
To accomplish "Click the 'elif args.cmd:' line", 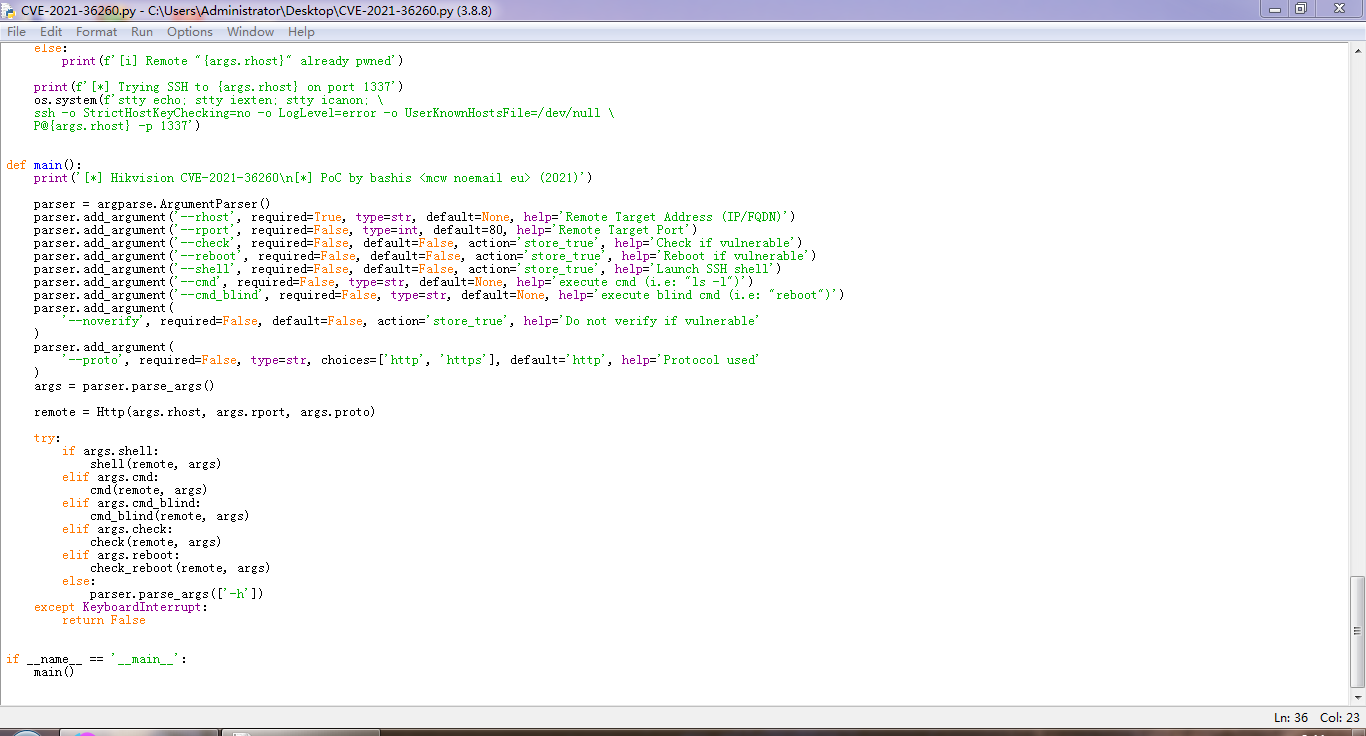I will click(x=110, y=477).
